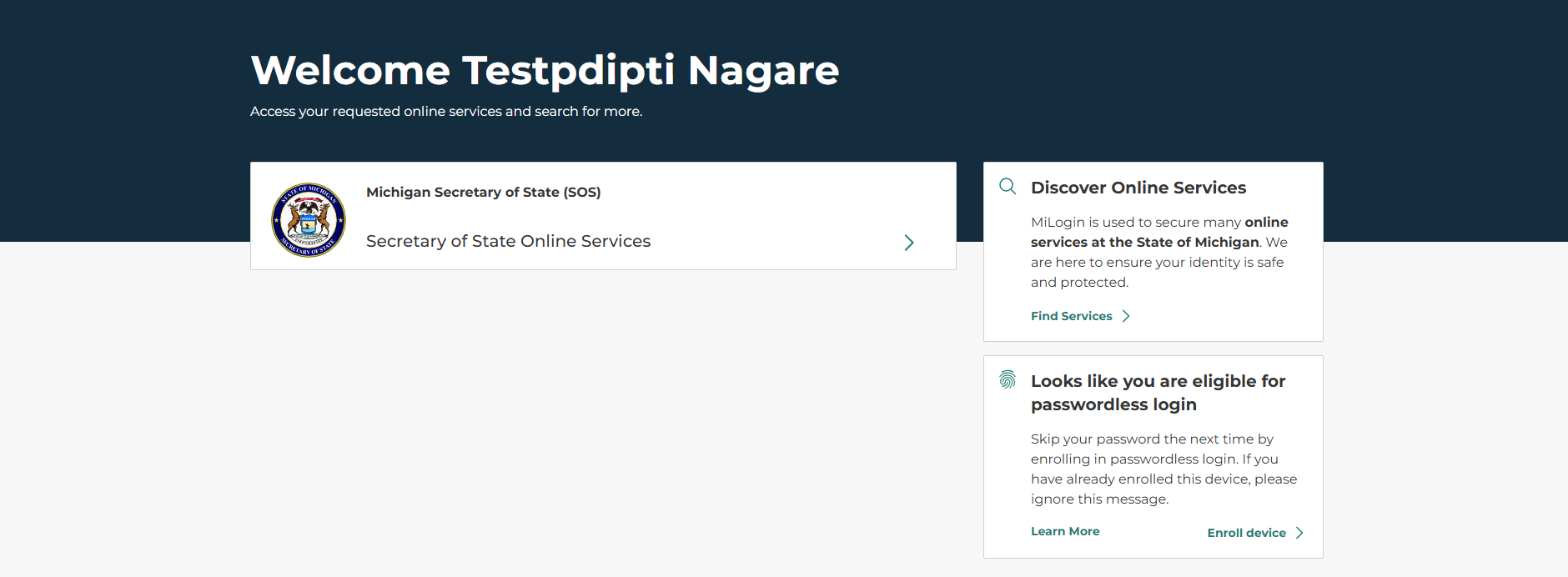Click chevron next to Find Services
Viewport: 1568px width, 577px height.
click(x=1126, y=316)
